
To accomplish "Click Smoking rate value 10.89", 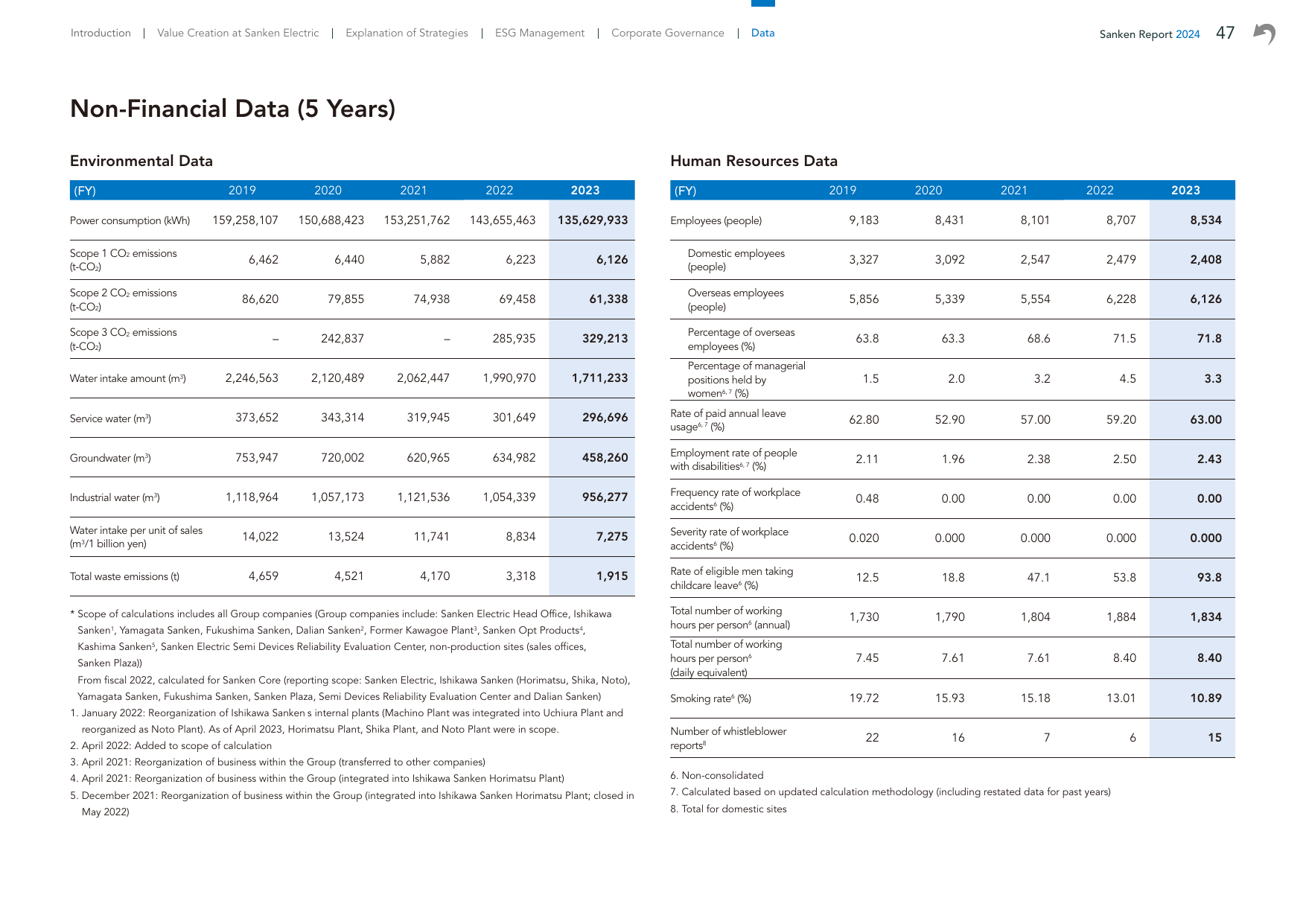I will pos(1206,698).
